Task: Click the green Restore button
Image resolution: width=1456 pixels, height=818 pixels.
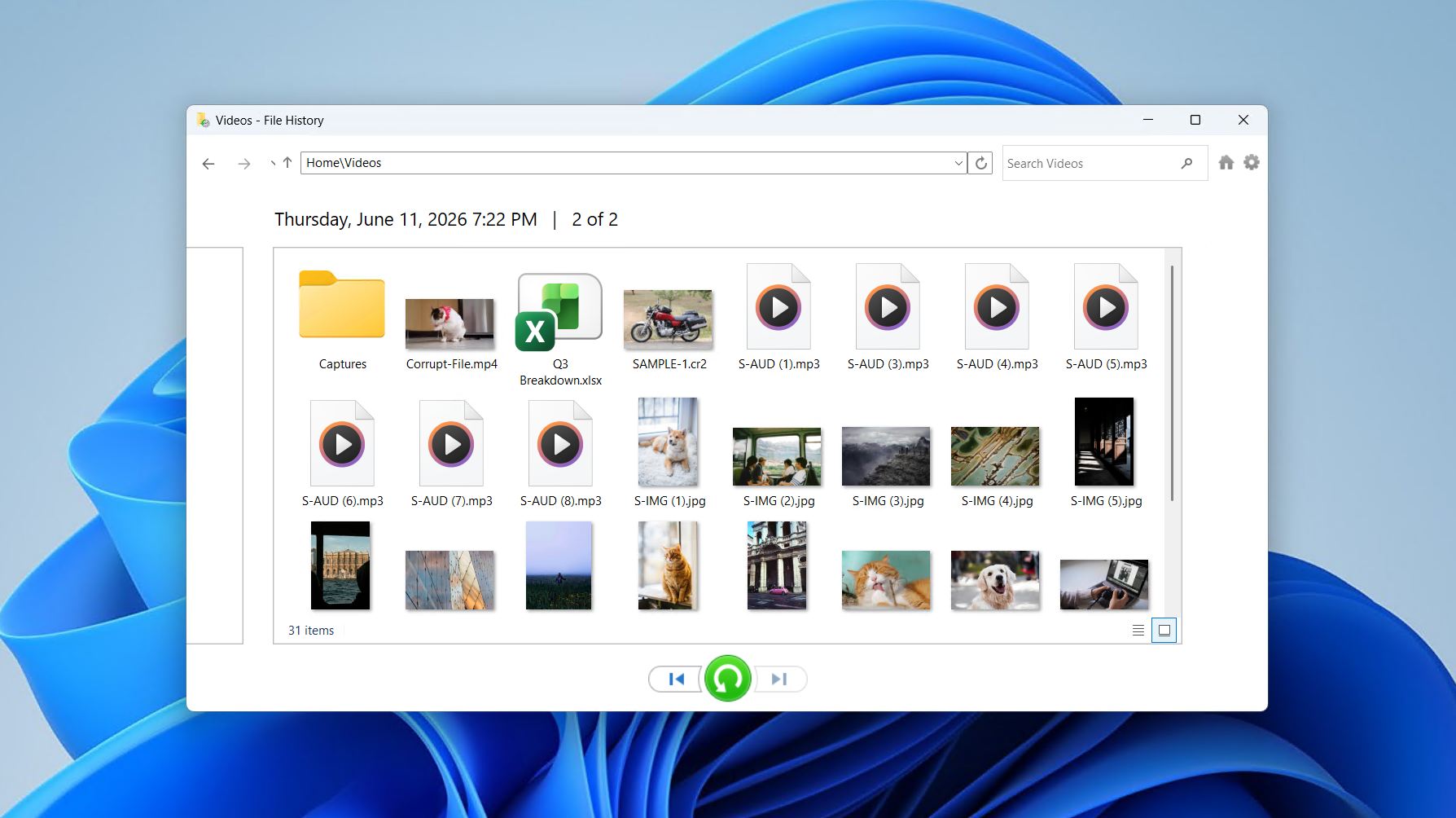Action: (727, 679)
